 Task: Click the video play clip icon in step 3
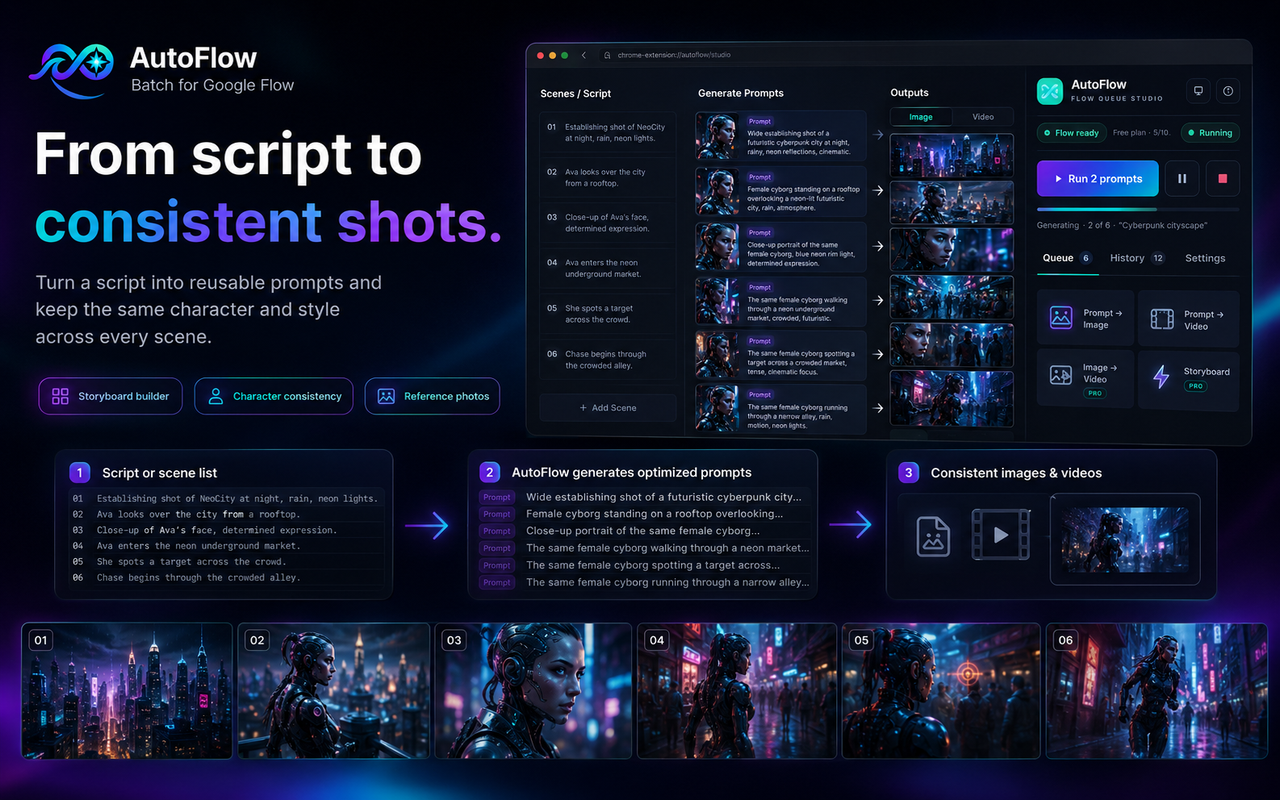(x=1001, y=535)
